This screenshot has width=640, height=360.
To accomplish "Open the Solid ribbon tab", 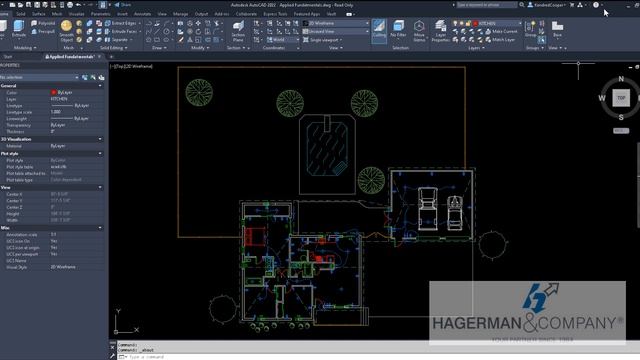I will tap(20, 14).
